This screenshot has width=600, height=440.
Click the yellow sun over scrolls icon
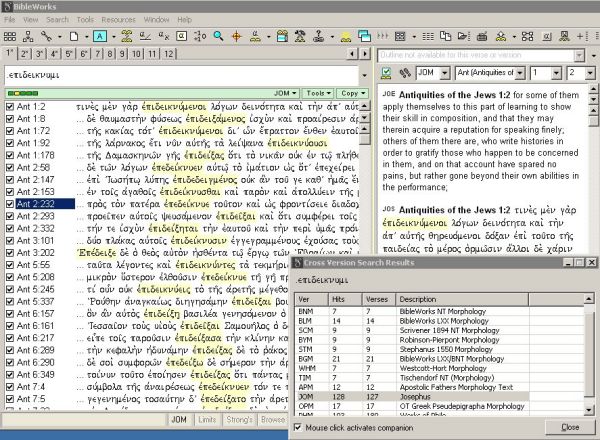[346, 37]
